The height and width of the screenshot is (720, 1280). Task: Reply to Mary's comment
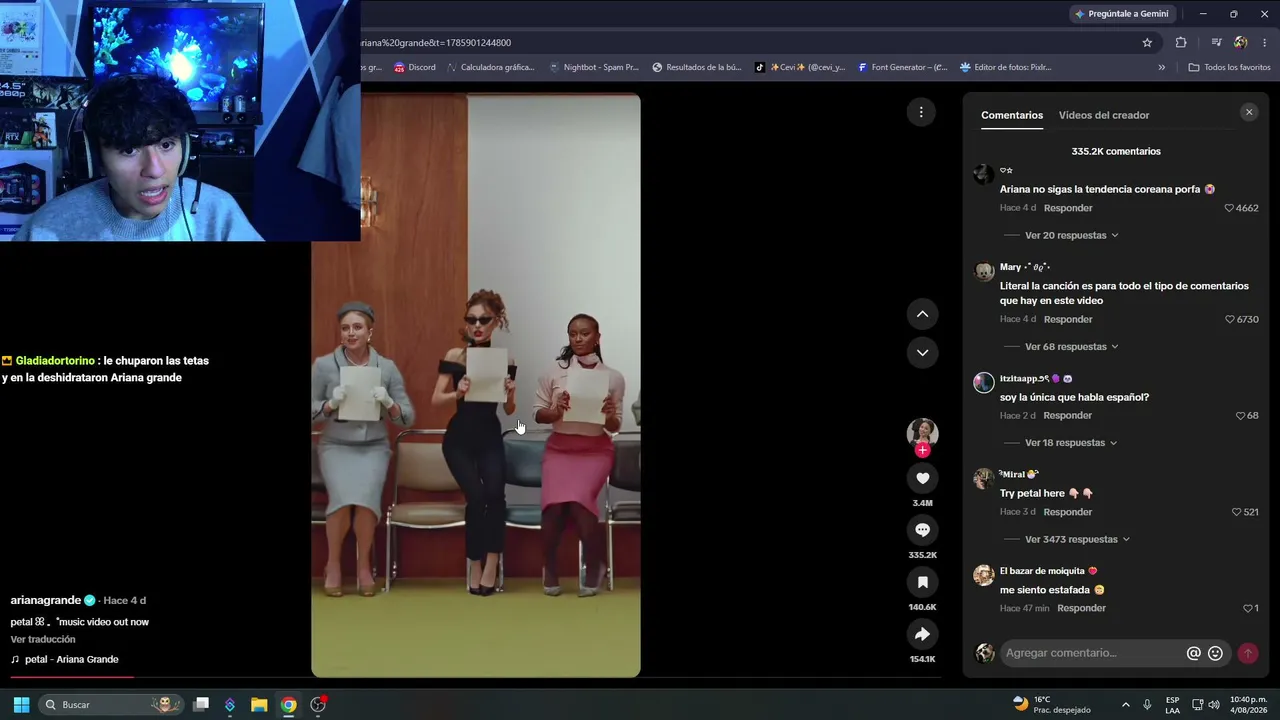point(1068,319)
